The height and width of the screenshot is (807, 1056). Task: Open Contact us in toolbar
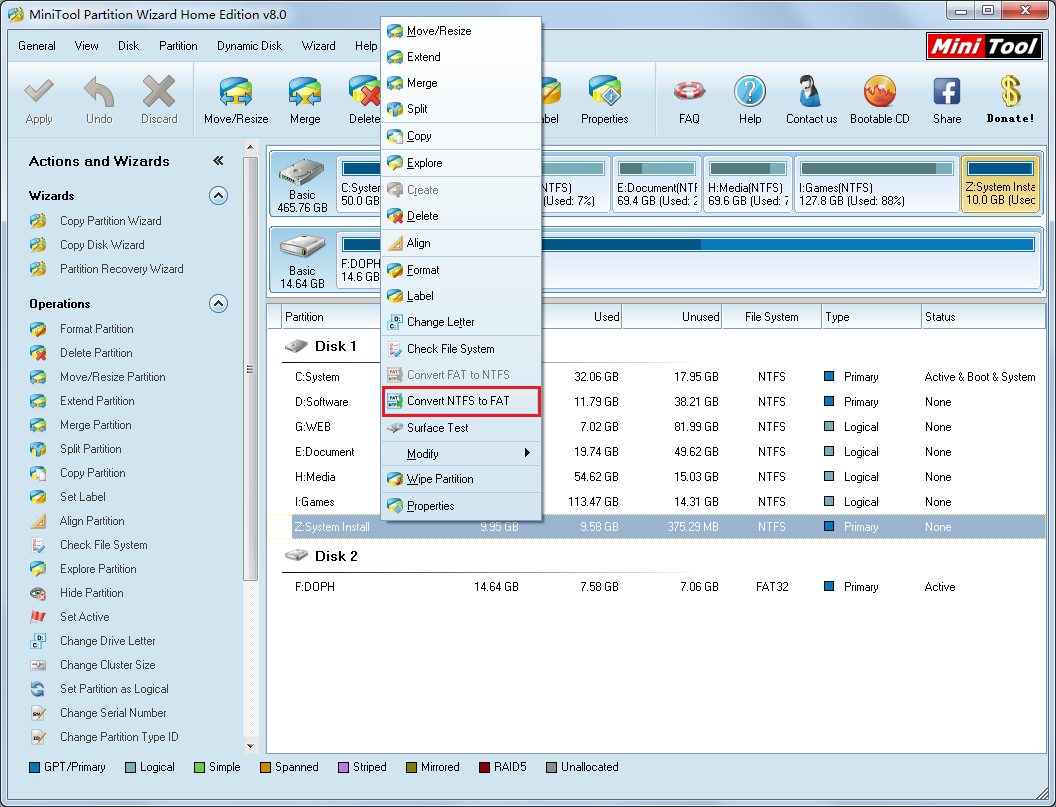click(811, 98)
